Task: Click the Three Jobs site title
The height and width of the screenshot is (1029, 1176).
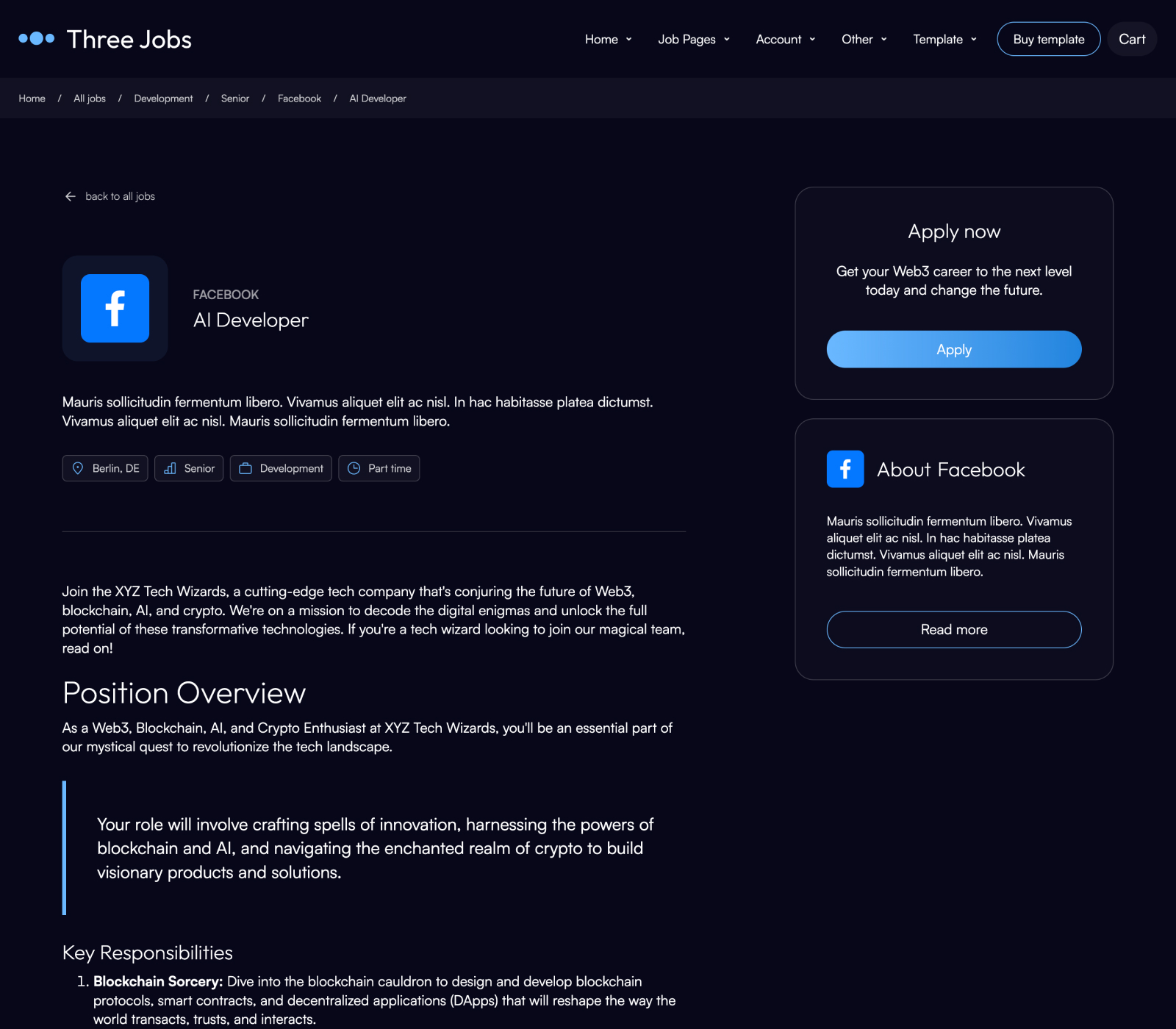Action: (129, 39)
